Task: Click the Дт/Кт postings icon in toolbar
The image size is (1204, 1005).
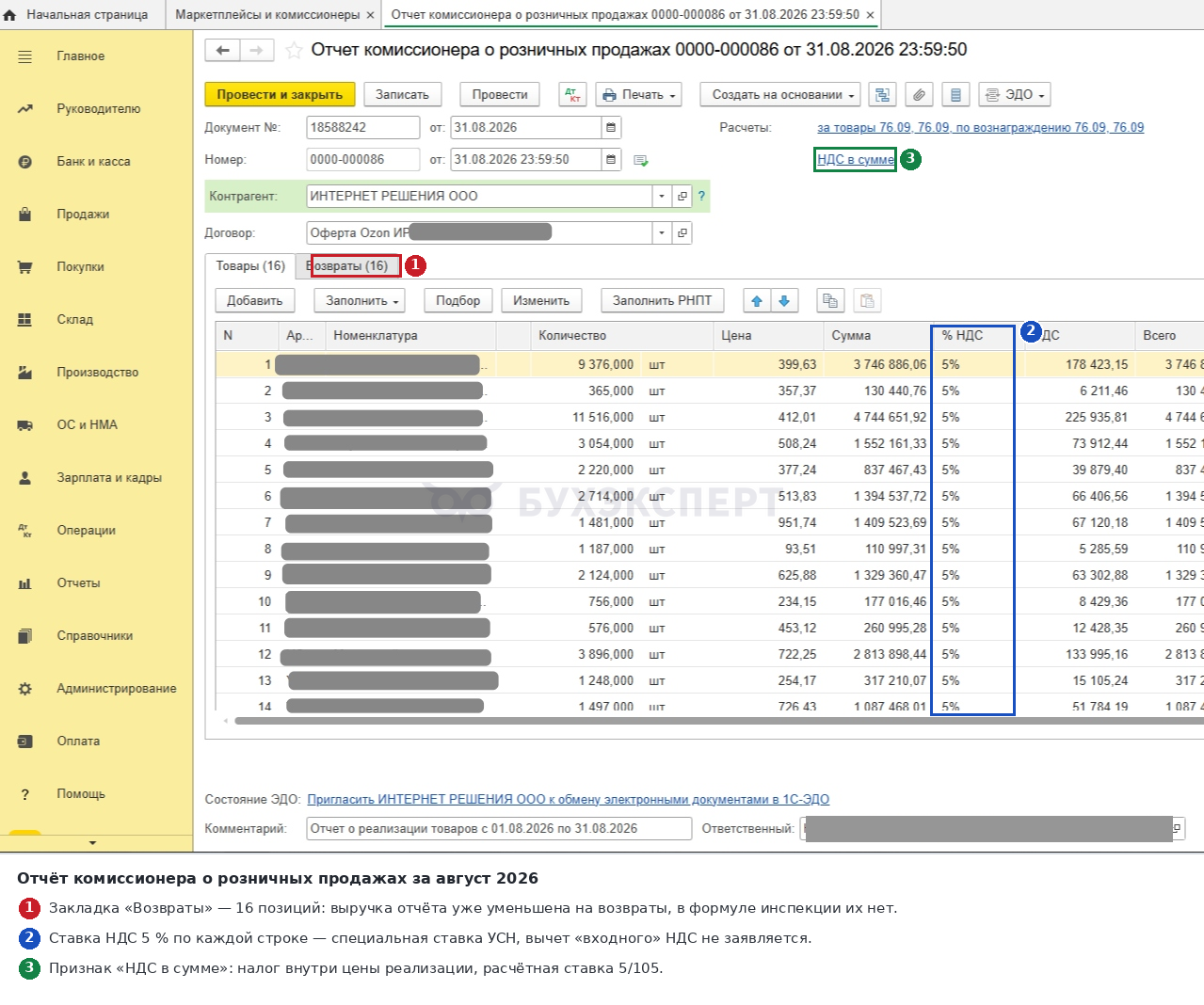Action: [573, 94]
